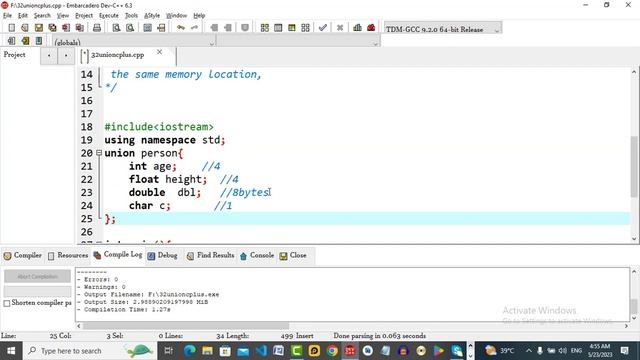Switch to the Debug tab
The width and height of the screenshot is (640, 360).
coord(162,256)
